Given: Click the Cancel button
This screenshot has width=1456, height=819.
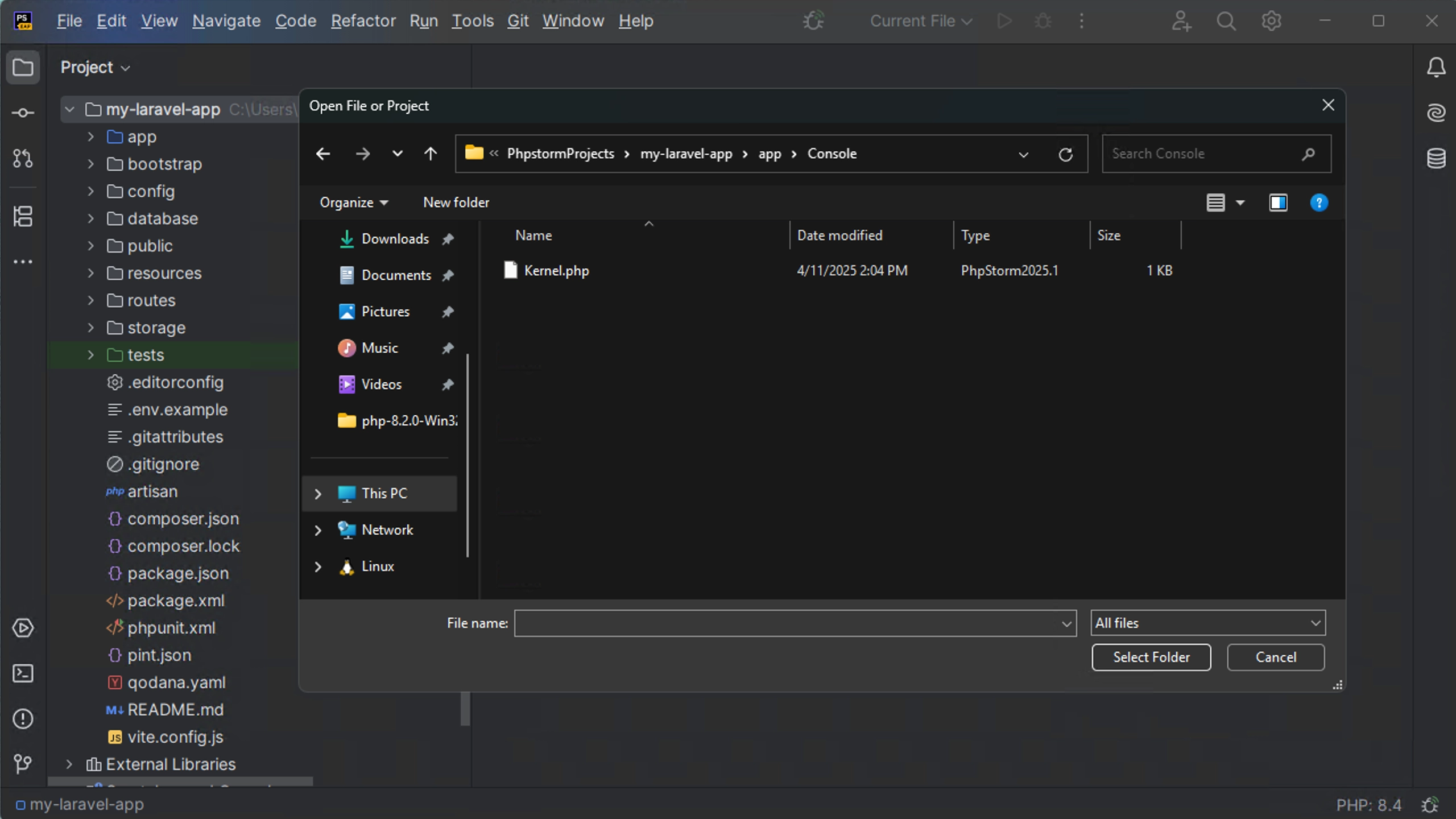Looking at the screenshot, I should (1275, 657).
